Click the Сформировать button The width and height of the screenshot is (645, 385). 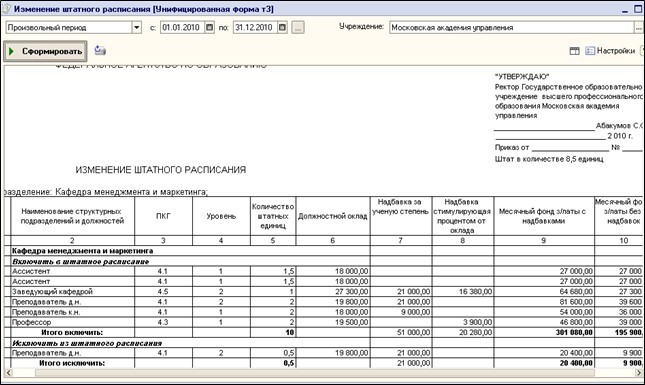click(x=45, y=51)
